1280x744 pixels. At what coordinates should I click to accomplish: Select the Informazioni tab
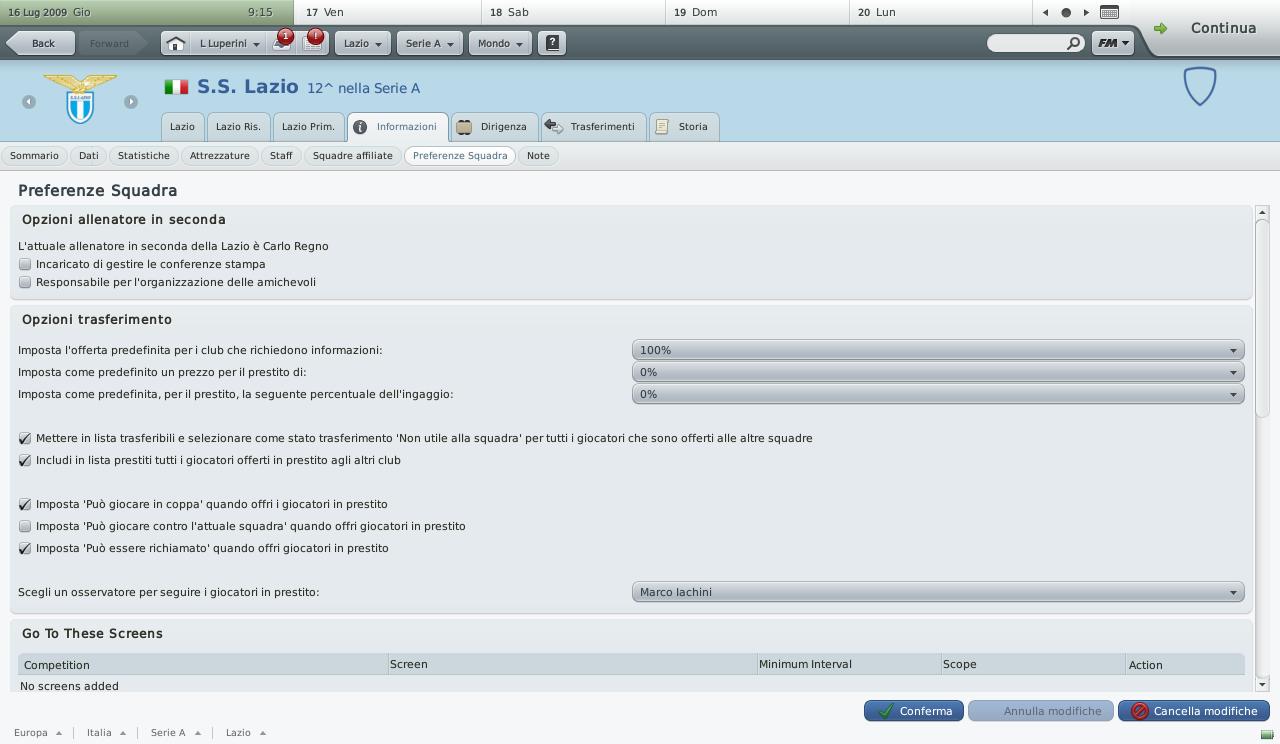point(397,127)
